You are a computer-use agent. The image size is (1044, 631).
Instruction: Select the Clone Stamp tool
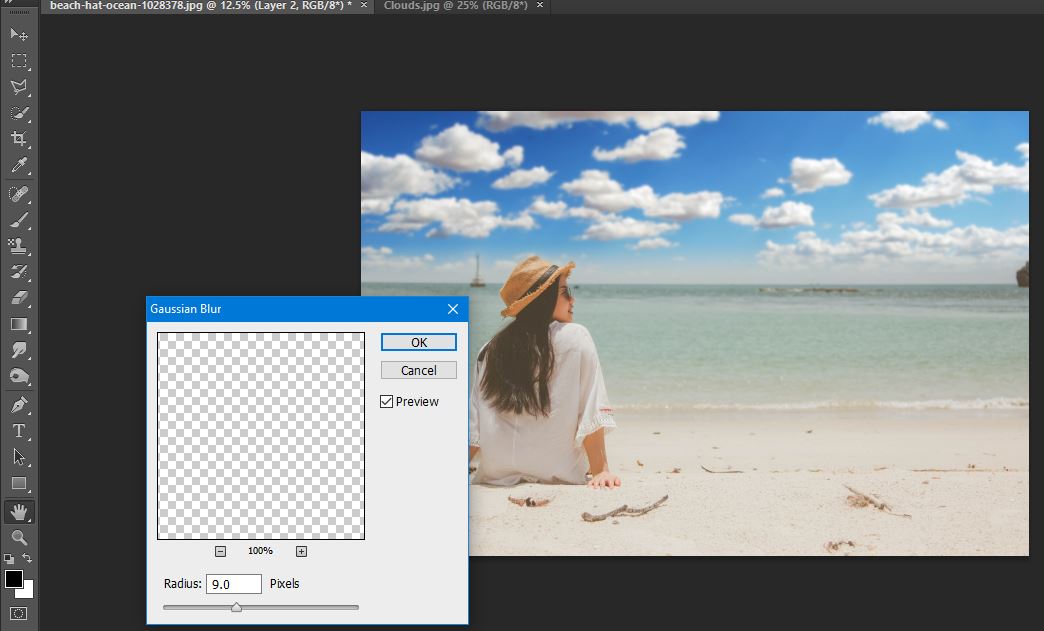(x=18, y=245)
